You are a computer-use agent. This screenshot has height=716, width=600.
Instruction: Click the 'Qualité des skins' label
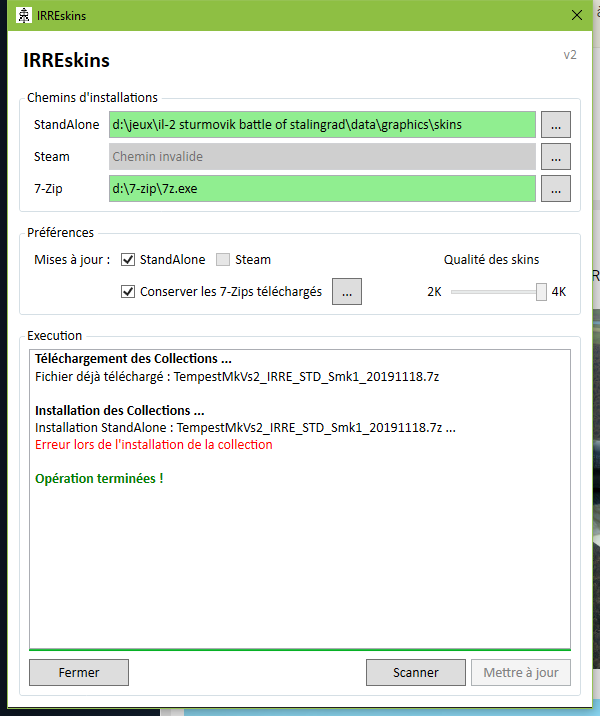coord(491,259)
